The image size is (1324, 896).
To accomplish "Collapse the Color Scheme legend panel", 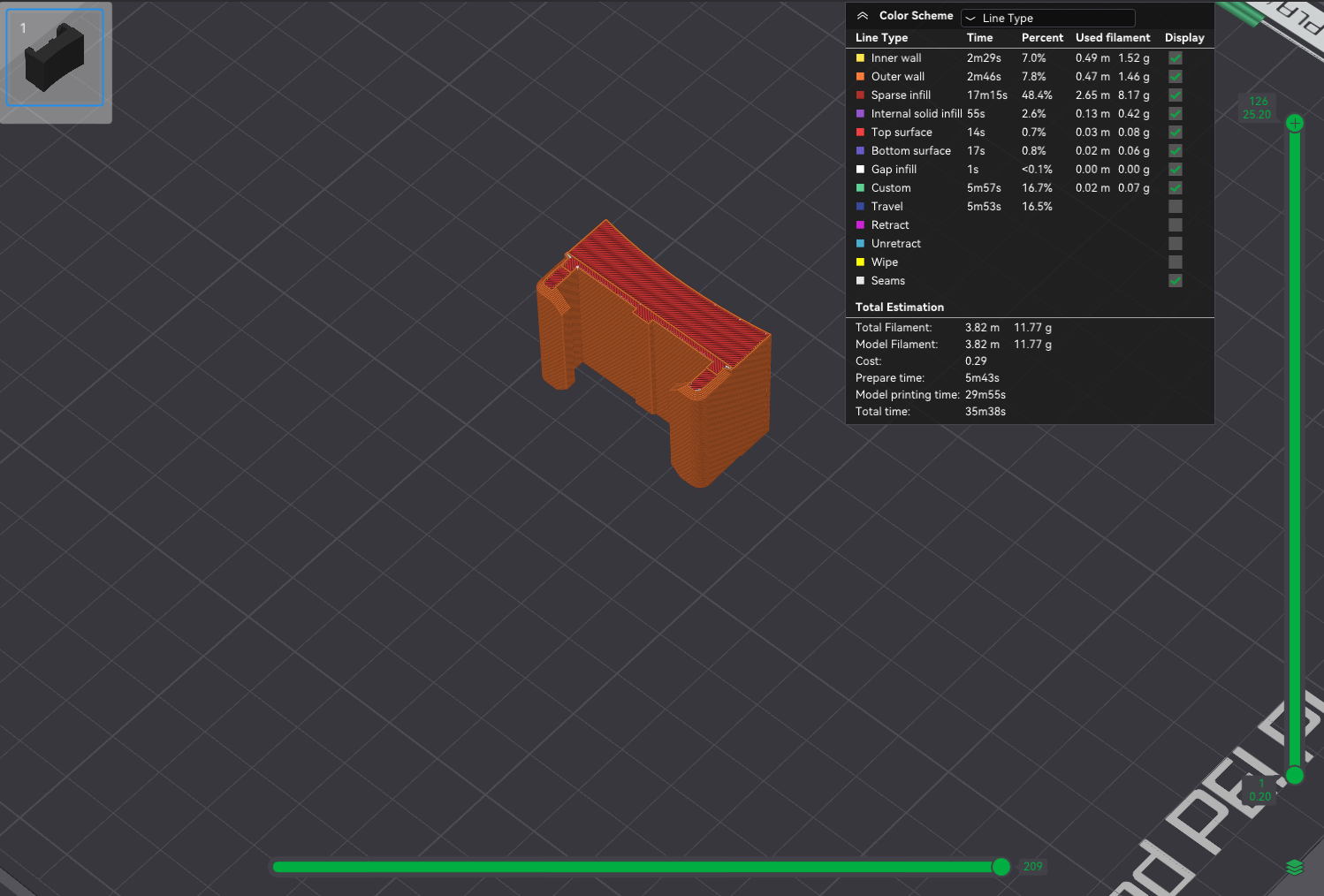I will tap(863, 16).
